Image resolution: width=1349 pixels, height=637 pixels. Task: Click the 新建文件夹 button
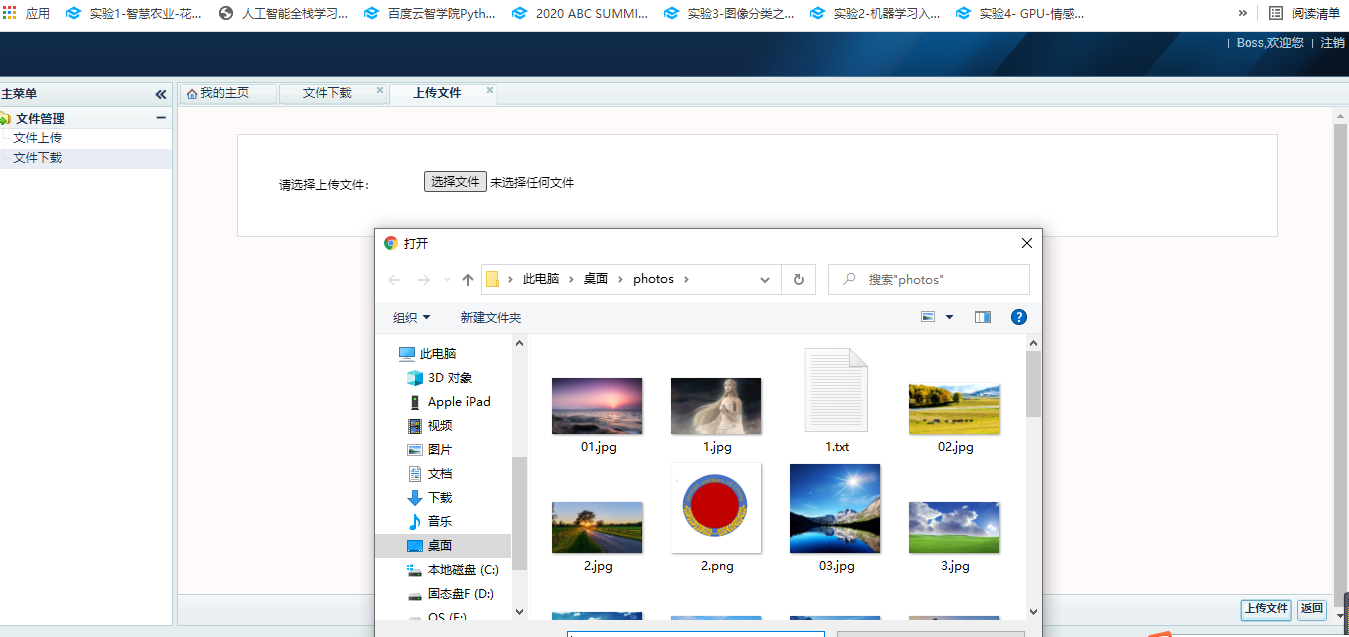click(x=490, y=317)
